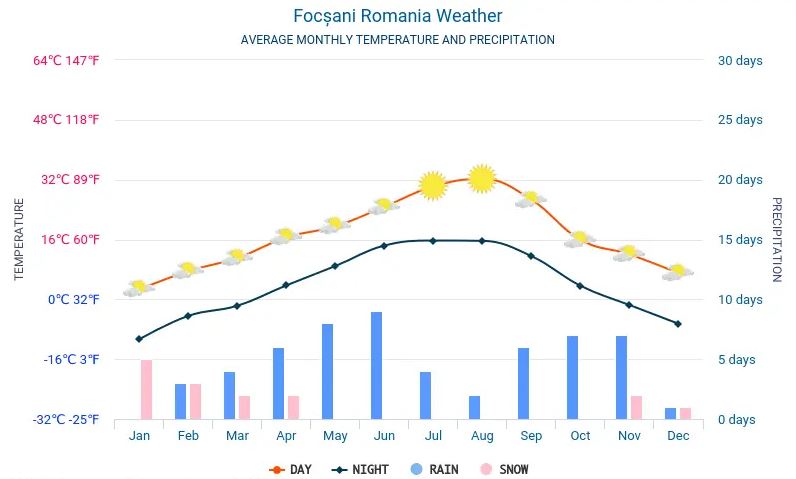Image resolution: width=796 pixels, height=479 pixels.
Task: Click the January snow bar
Action: (x=146, y=390)
